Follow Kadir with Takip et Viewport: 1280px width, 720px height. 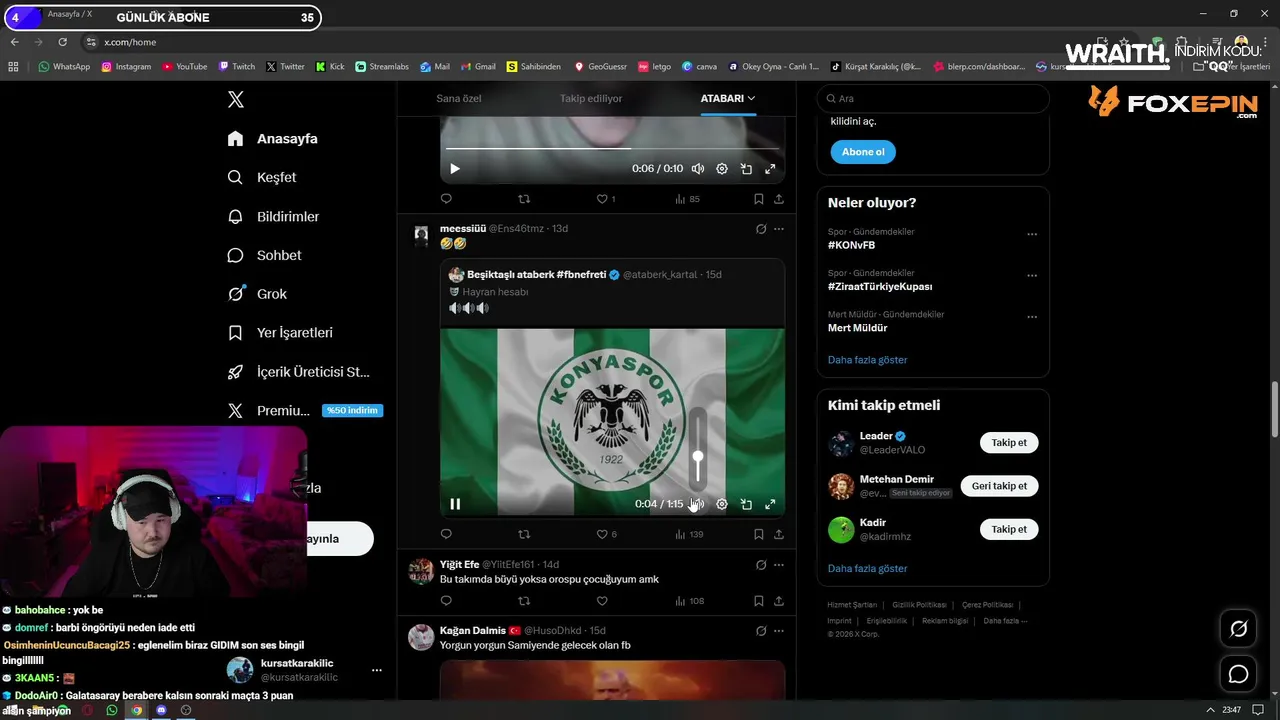tap(1009, 529)
